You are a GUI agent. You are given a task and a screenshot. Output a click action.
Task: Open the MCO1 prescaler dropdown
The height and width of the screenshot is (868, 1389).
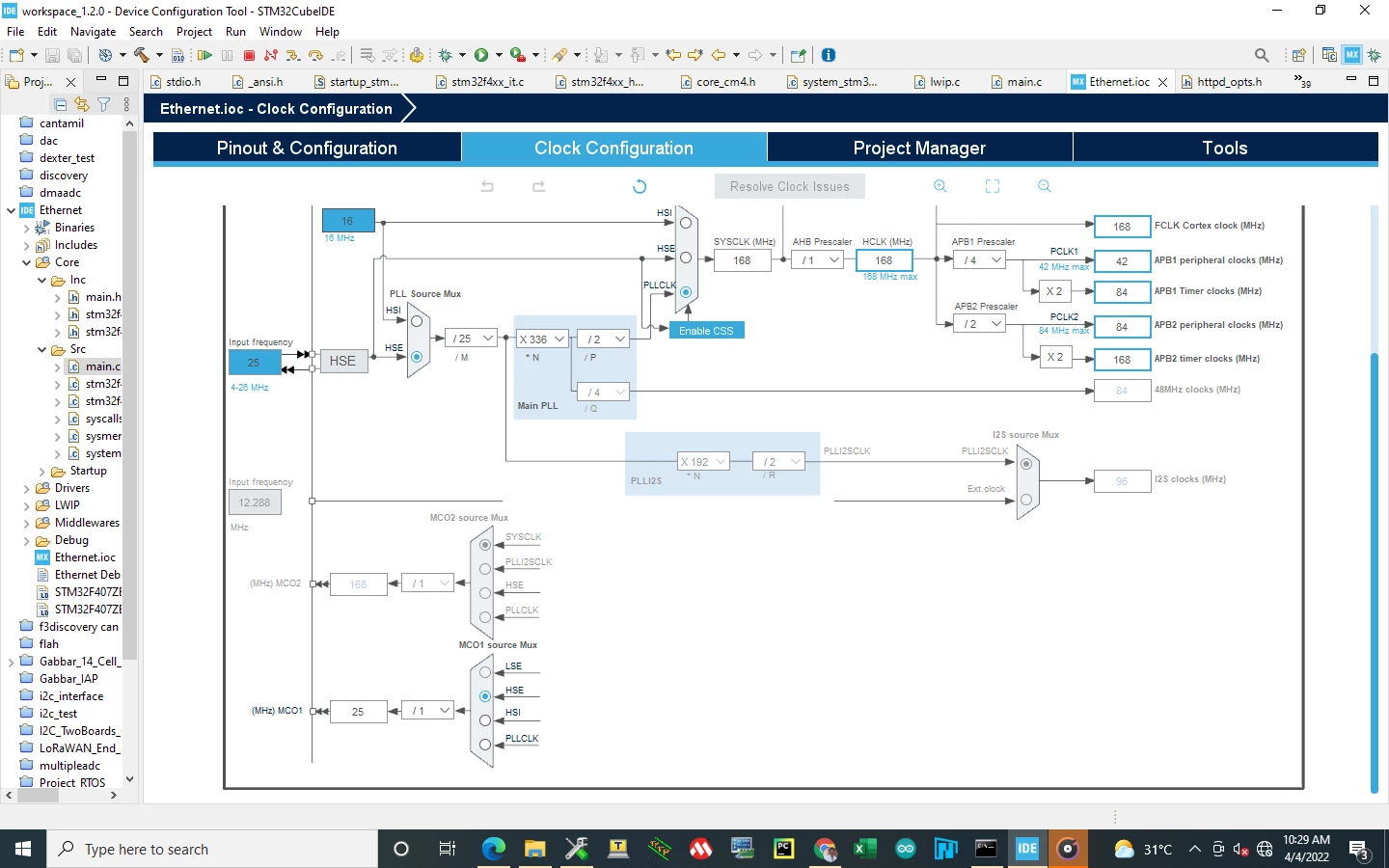(x=427, y=711)
